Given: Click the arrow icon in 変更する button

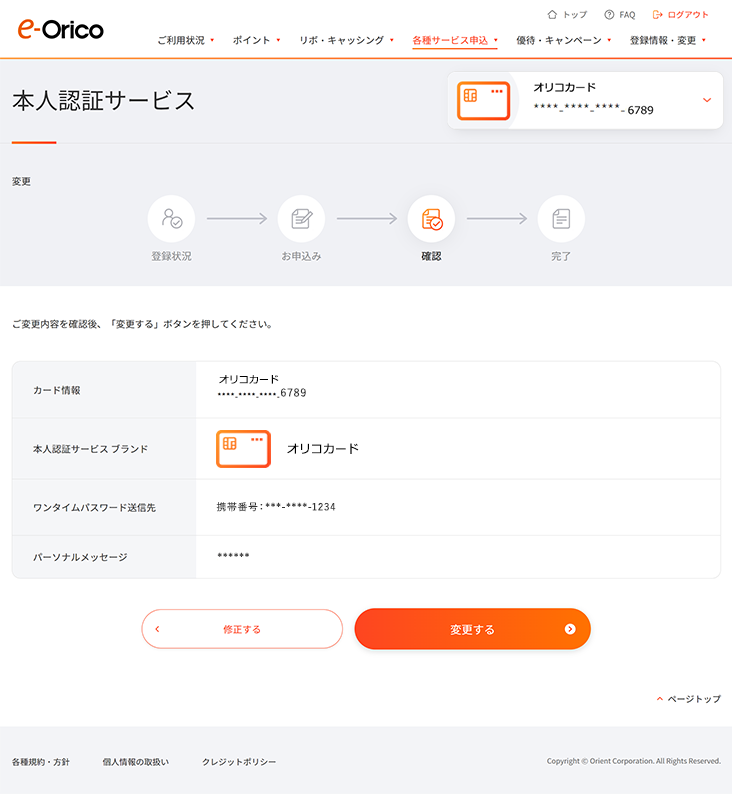Looking at the screenshot, I should click(570, 629).
